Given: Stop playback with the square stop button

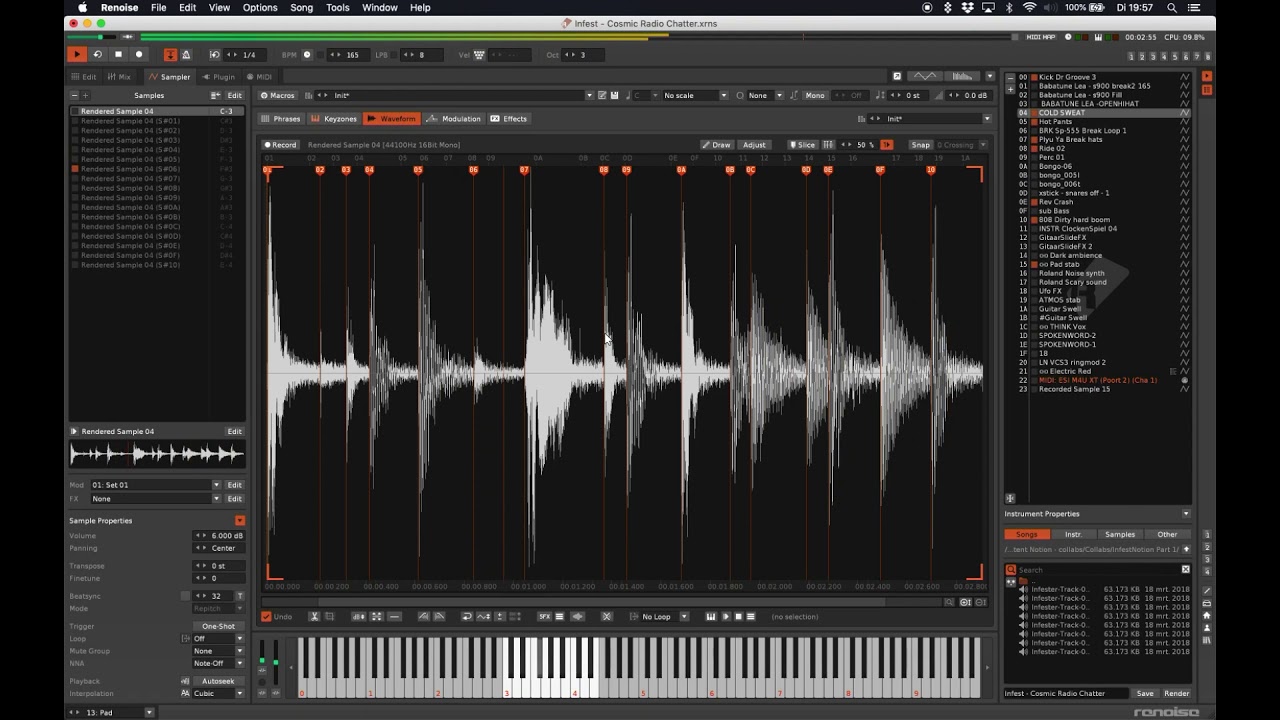Looking at the screenshot, I should click(118, 54).
